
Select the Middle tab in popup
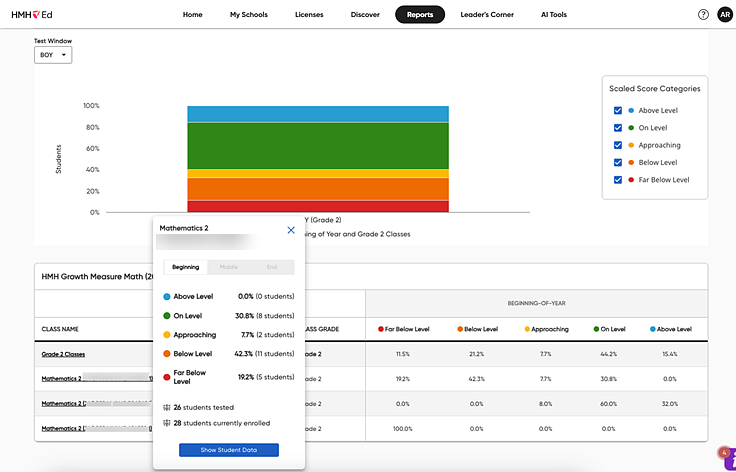click(x=229, y=267)
